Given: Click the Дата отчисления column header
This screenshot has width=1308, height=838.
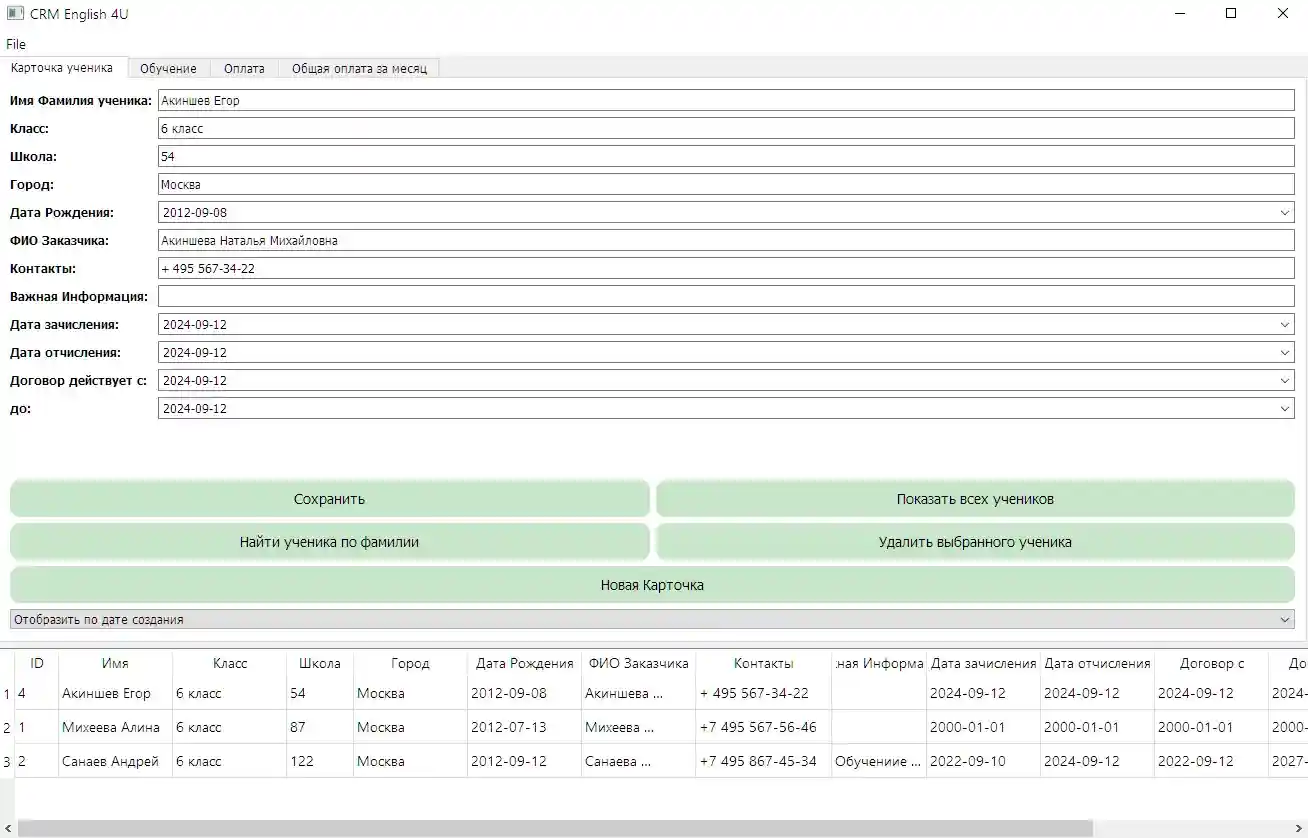Looking at the screenshot, I should coord(1097,663).
